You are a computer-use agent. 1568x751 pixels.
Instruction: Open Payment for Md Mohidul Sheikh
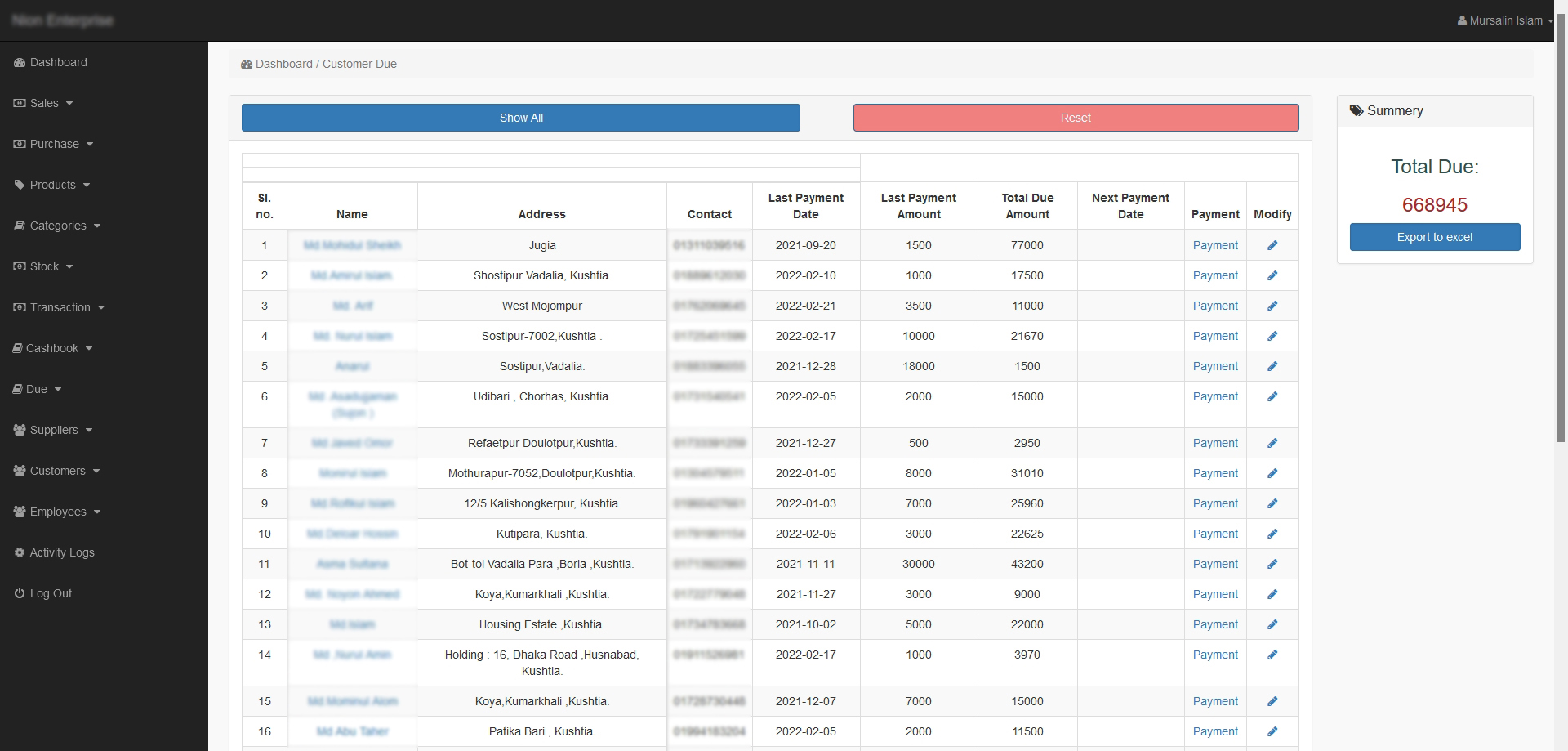click(1214, 245)
